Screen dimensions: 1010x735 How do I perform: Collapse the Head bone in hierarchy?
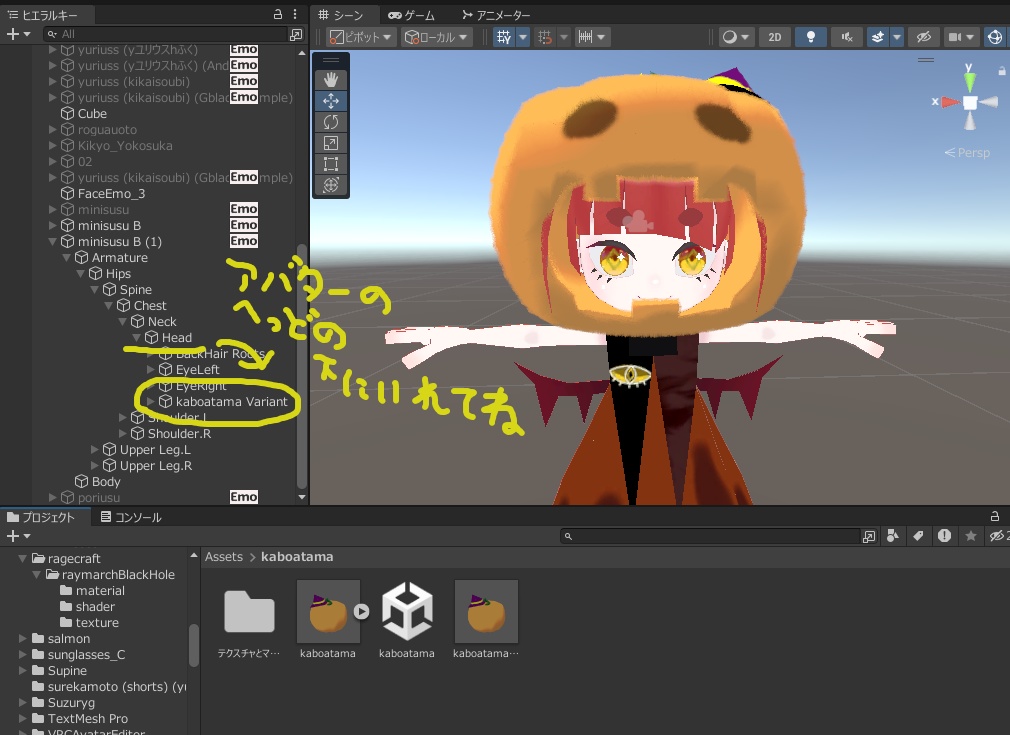pyautogui.click(x=137, y=338)
